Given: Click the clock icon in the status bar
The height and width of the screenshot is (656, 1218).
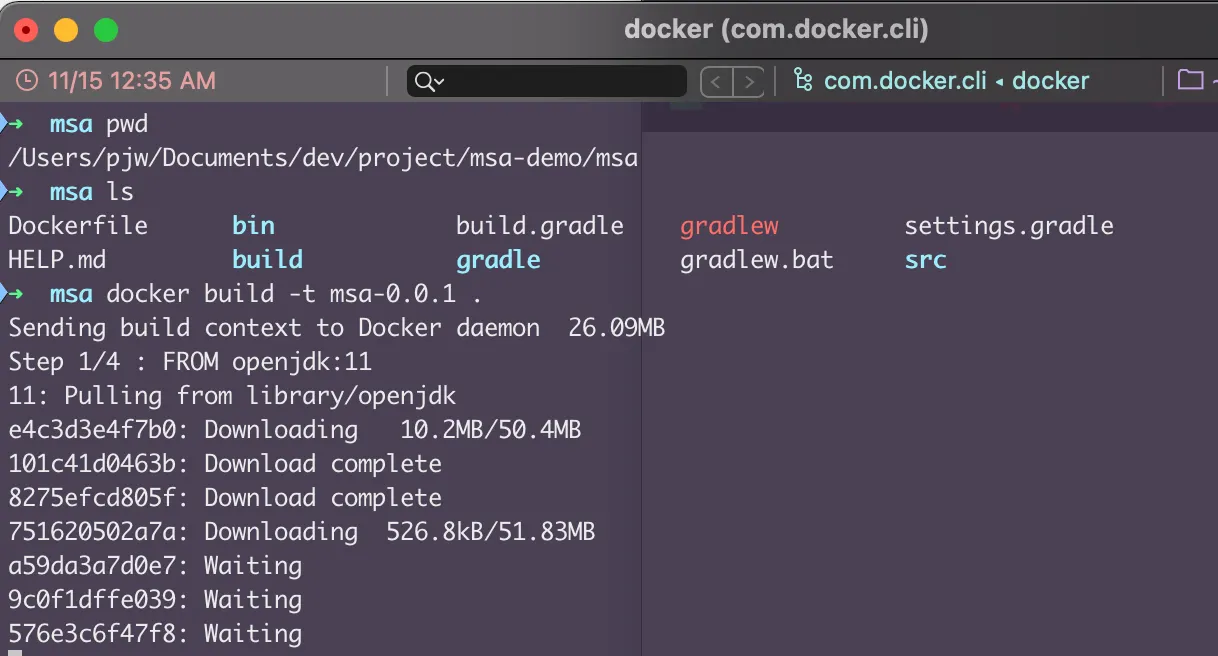Looking at the screenshot, I should point(27,81).
